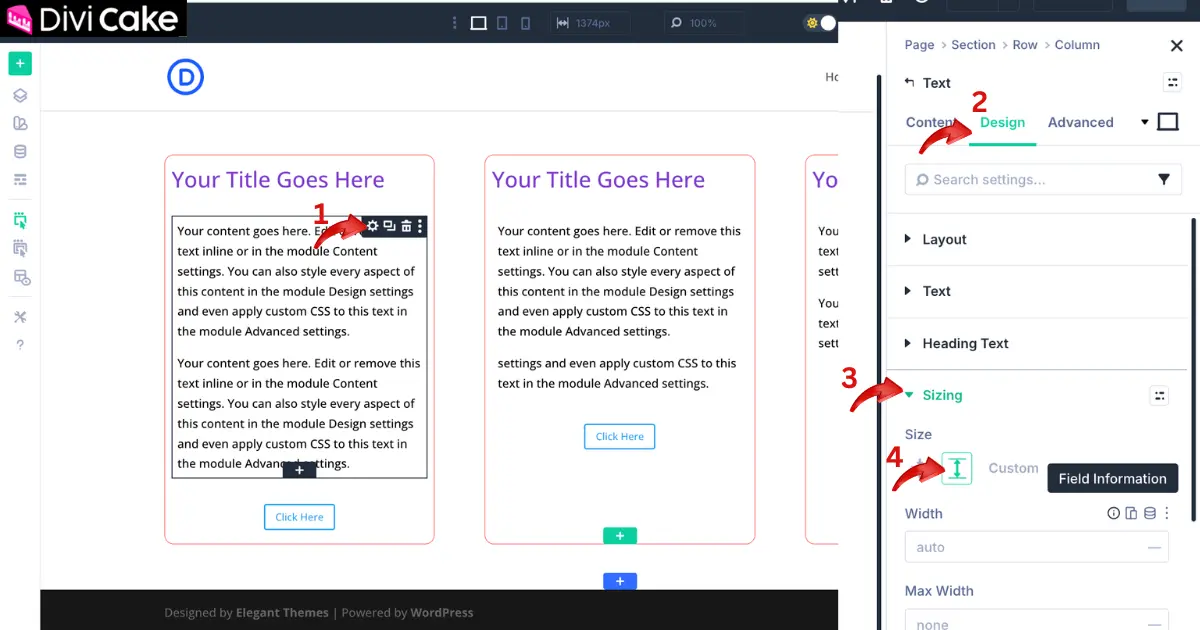Select the Custom size option

pos(1013,468)
